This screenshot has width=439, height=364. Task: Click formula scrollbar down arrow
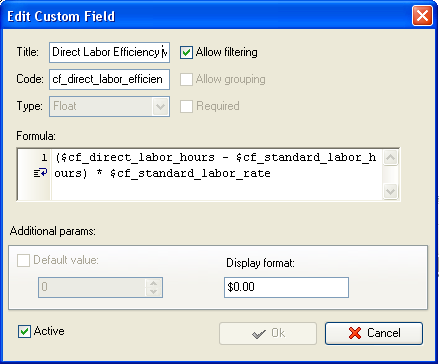coord(390,191)
